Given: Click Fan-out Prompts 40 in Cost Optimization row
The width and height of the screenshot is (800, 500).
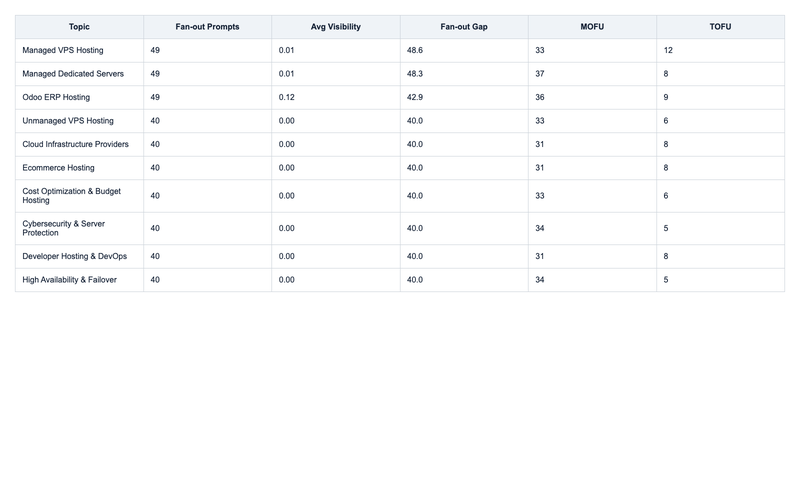Looking at the screenshot, I should [x=155, y=195].
